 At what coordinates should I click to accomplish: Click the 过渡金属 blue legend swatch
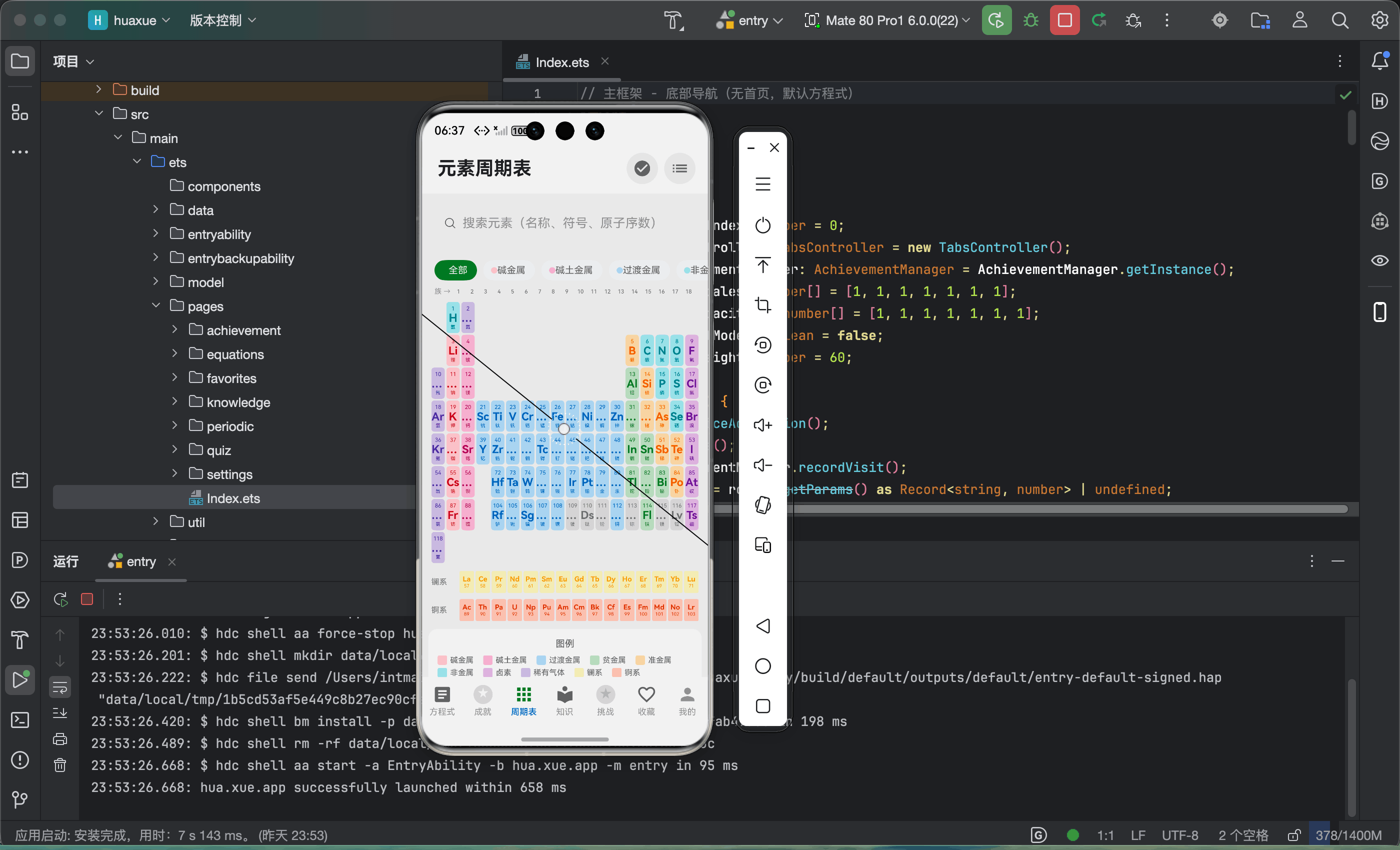click(541, 659)
